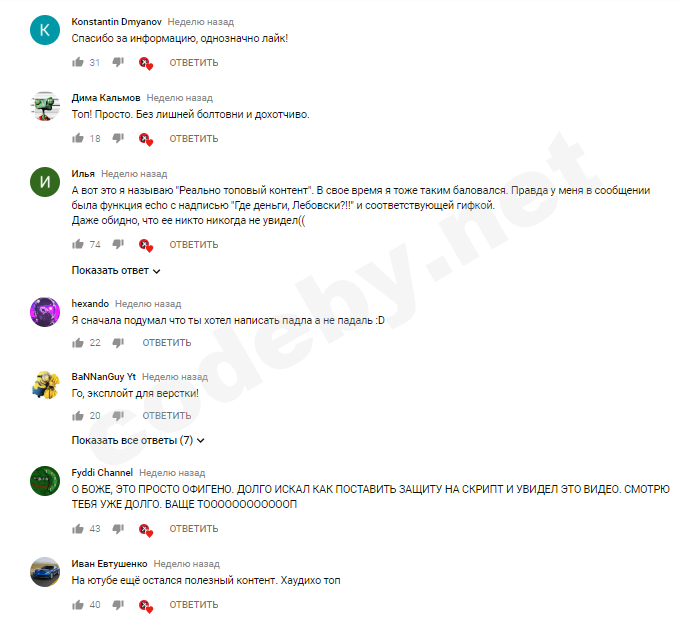Dislike BaNNanGuy Yt's comment
685x617 pixels.
tap(118, 416)
